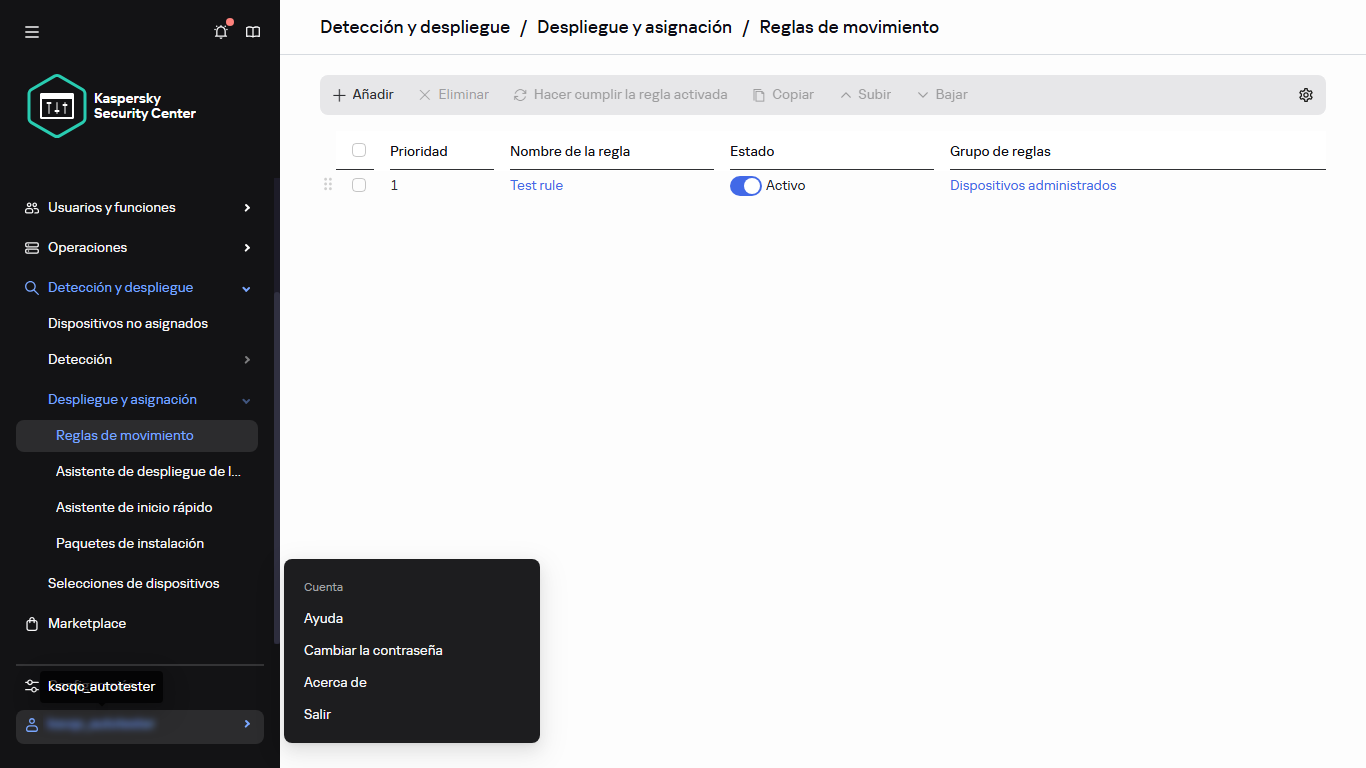Disable the Activo toggle for Test rule

(745, 185)
